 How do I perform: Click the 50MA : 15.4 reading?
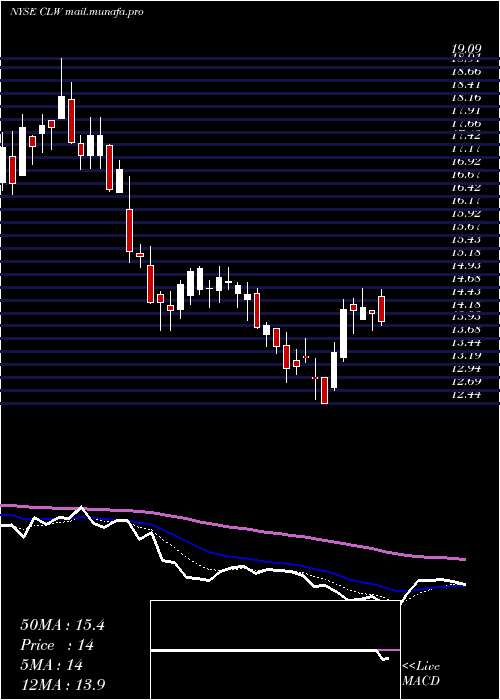pos(62,625)
